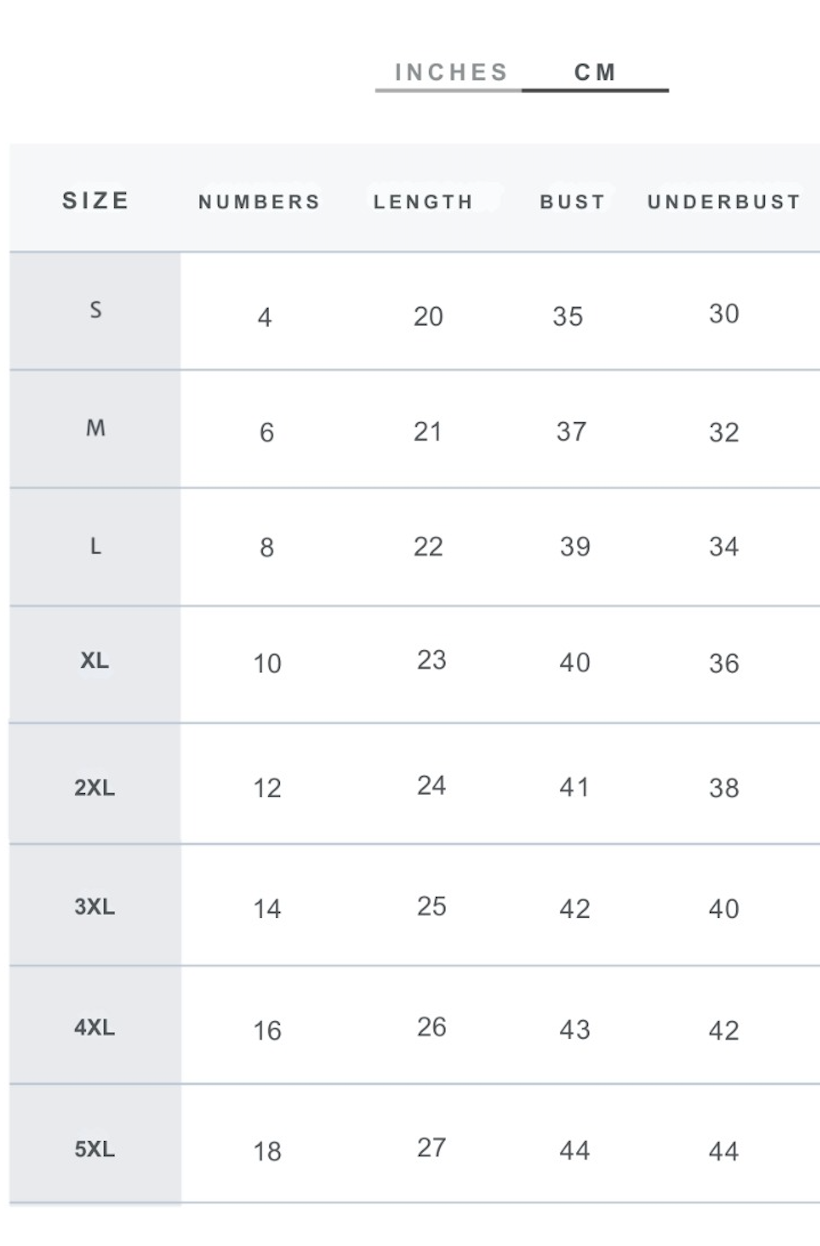Click the LENGTH column header

pos(423,202)
